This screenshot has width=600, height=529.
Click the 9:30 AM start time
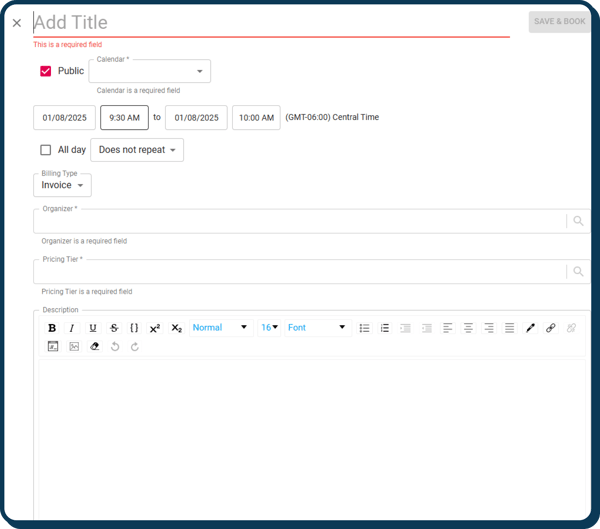124,118
